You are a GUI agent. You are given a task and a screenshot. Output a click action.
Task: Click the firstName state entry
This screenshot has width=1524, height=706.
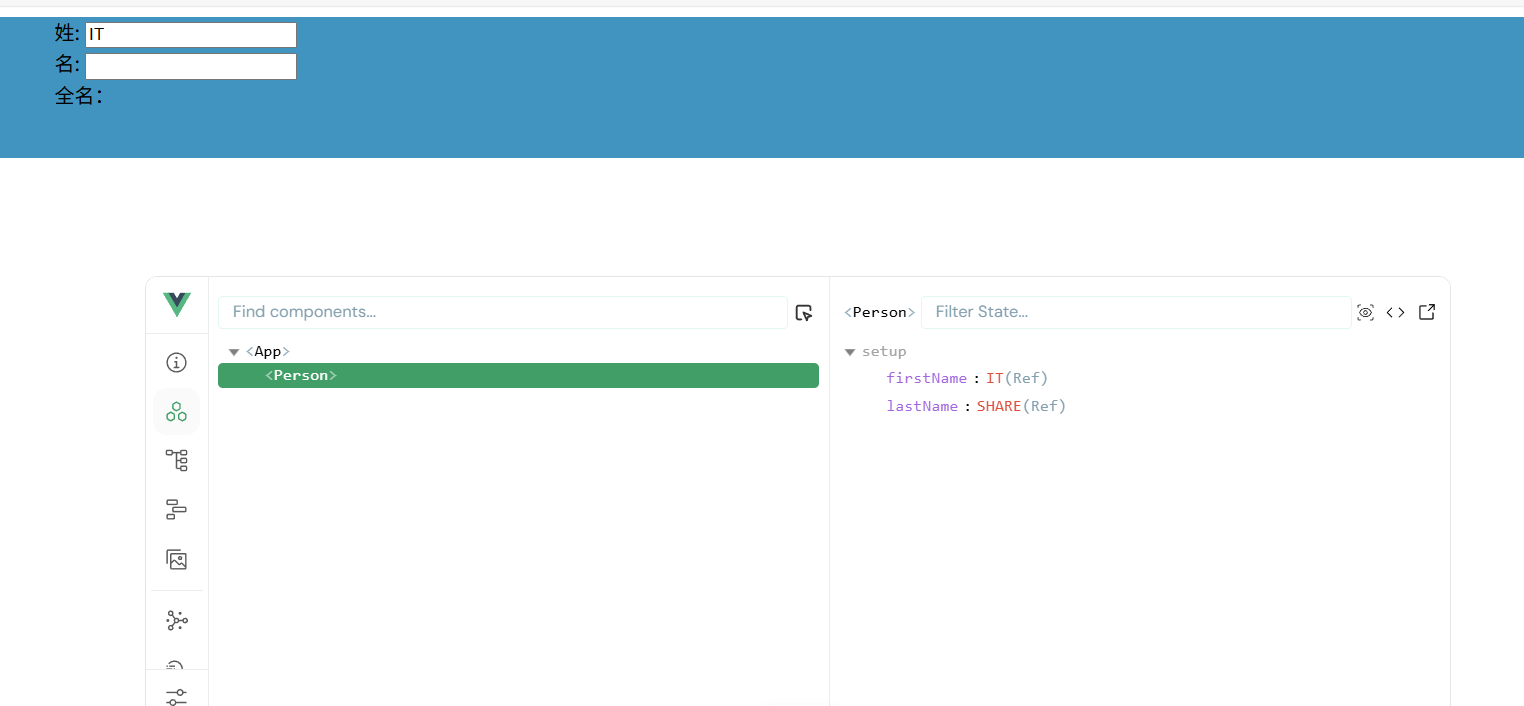[x=967, y=378]
